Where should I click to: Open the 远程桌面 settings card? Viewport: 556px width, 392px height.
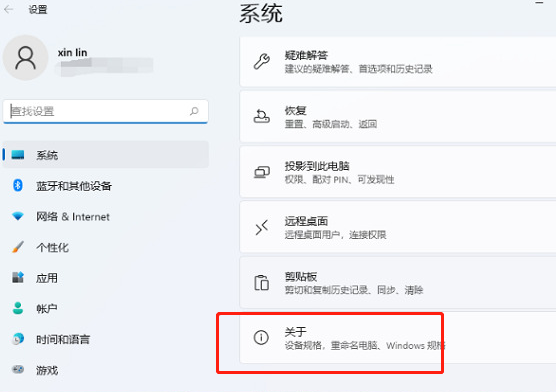(x=398, y=227)
